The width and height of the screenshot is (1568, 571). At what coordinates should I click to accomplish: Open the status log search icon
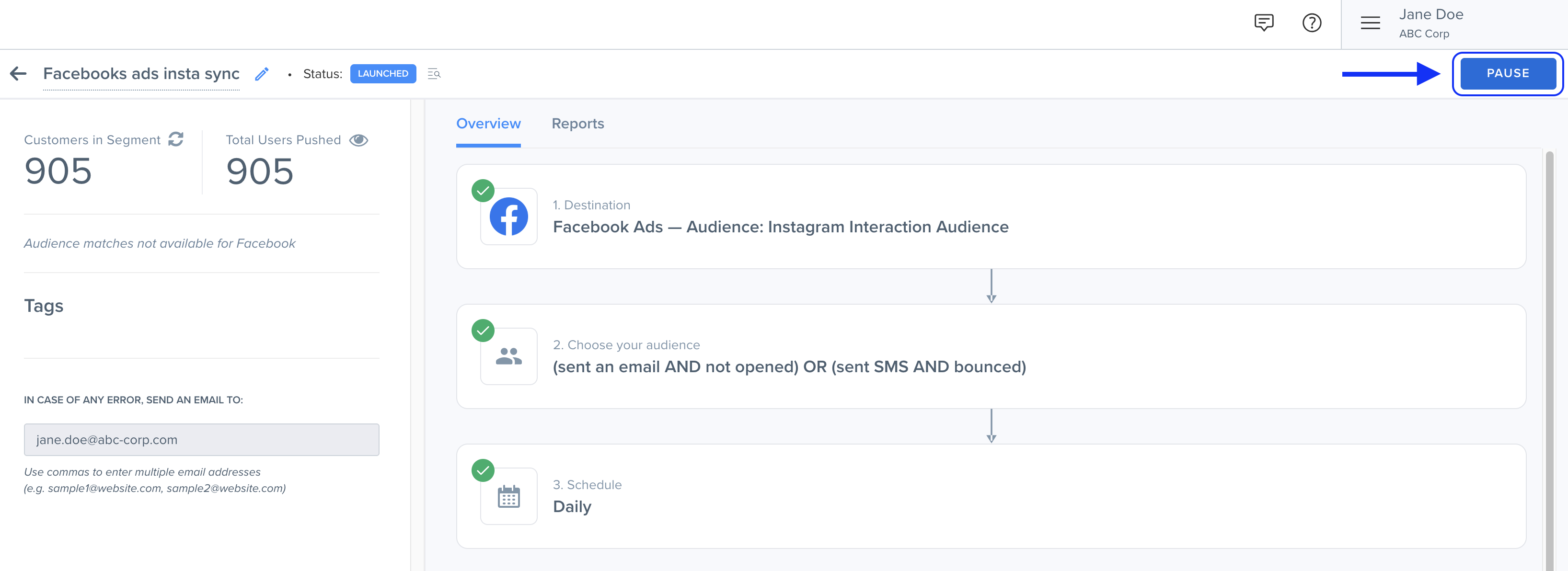click(434, 74)
